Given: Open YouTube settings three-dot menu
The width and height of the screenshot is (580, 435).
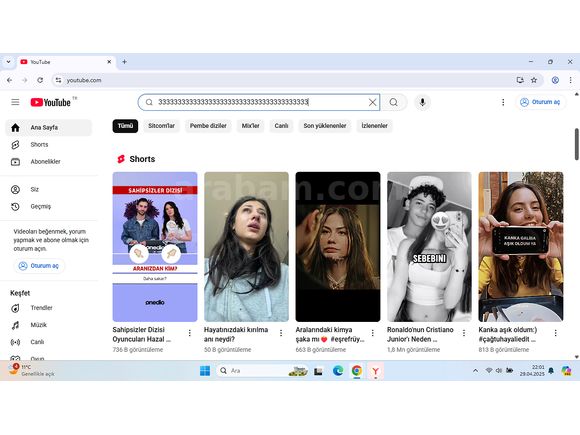Looking at the screenshot, I should click(503, 102).
